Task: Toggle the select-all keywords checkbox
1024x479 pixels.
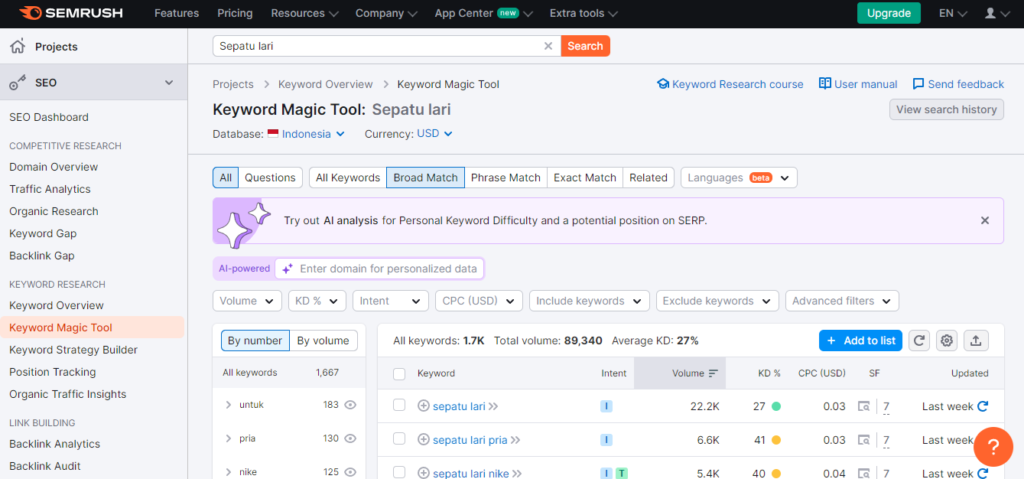Action: tap(399, 373)
